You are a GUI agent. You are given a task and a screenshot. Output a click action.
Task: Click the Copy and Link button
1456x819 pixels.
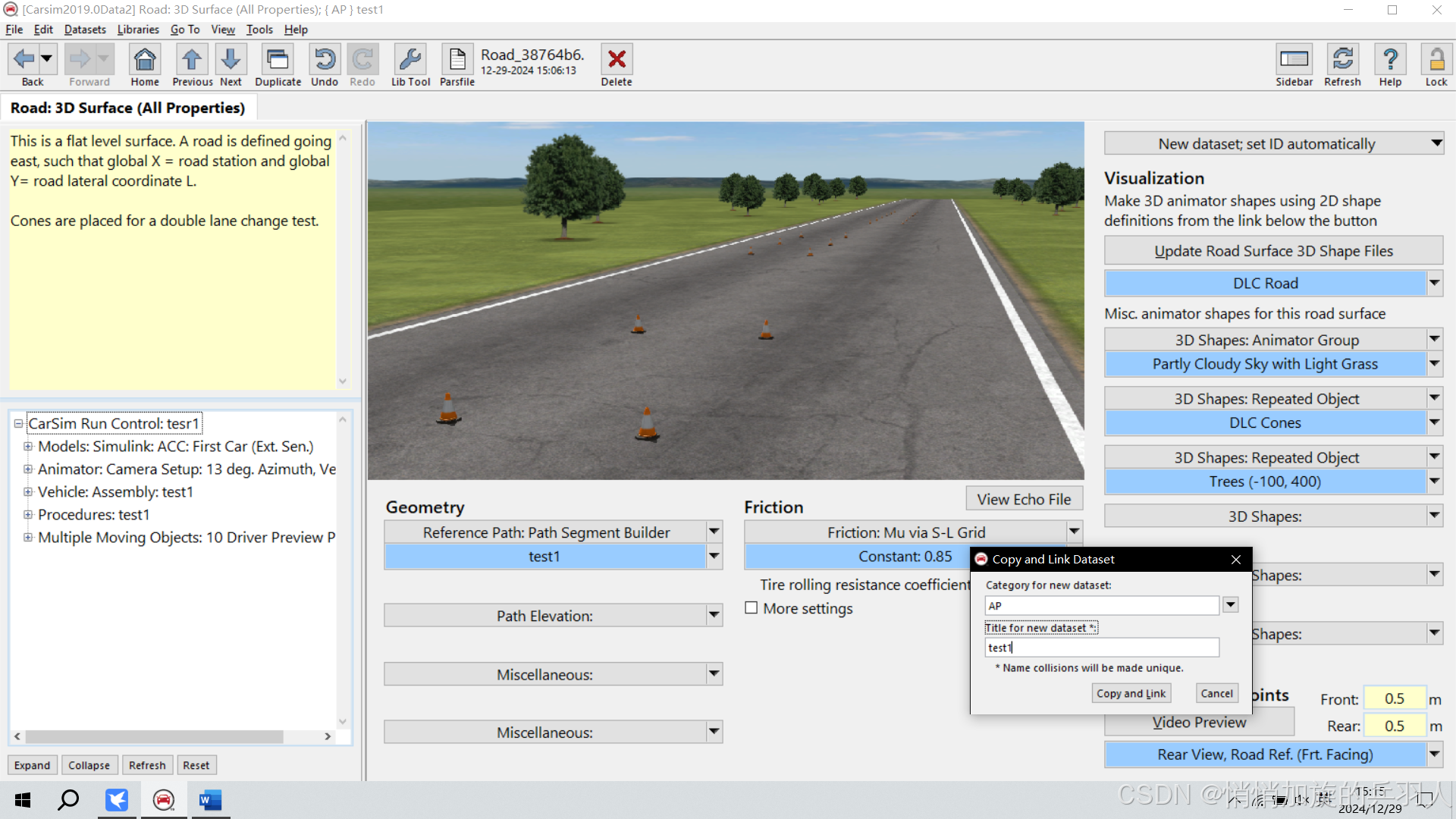pos(1131,693)
